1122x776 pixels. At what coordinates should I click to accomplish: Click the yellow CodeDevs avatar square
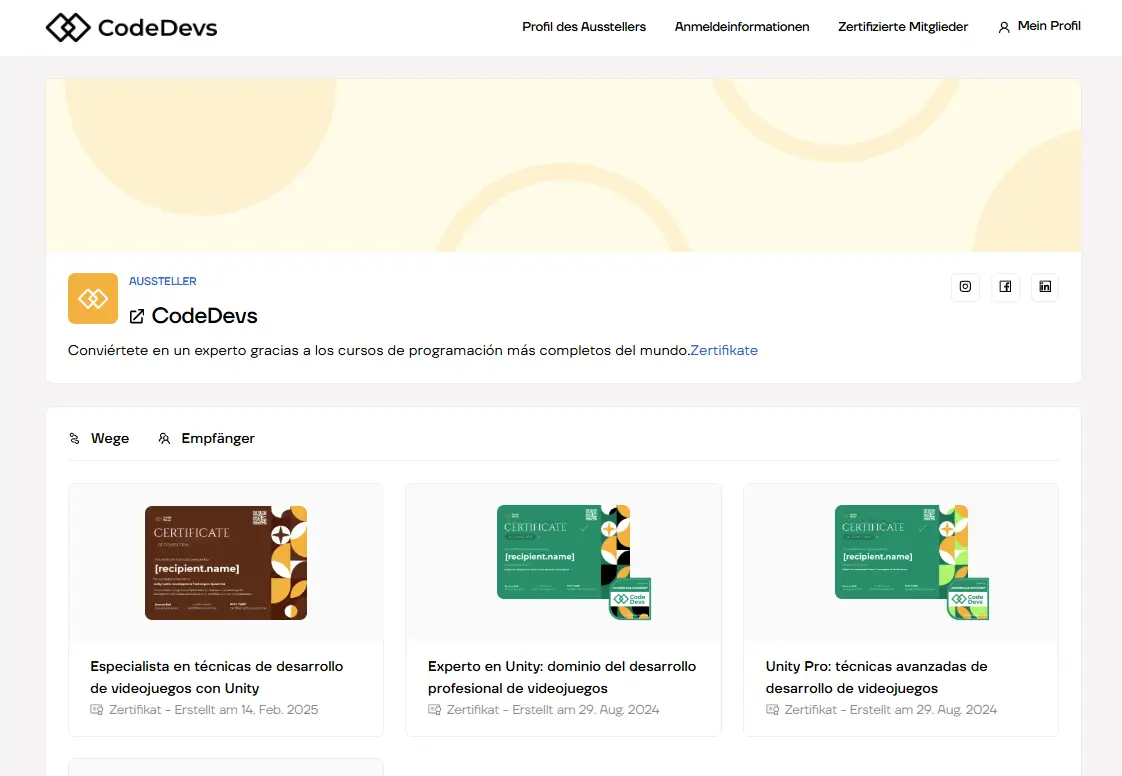click(x=92, y=298)
